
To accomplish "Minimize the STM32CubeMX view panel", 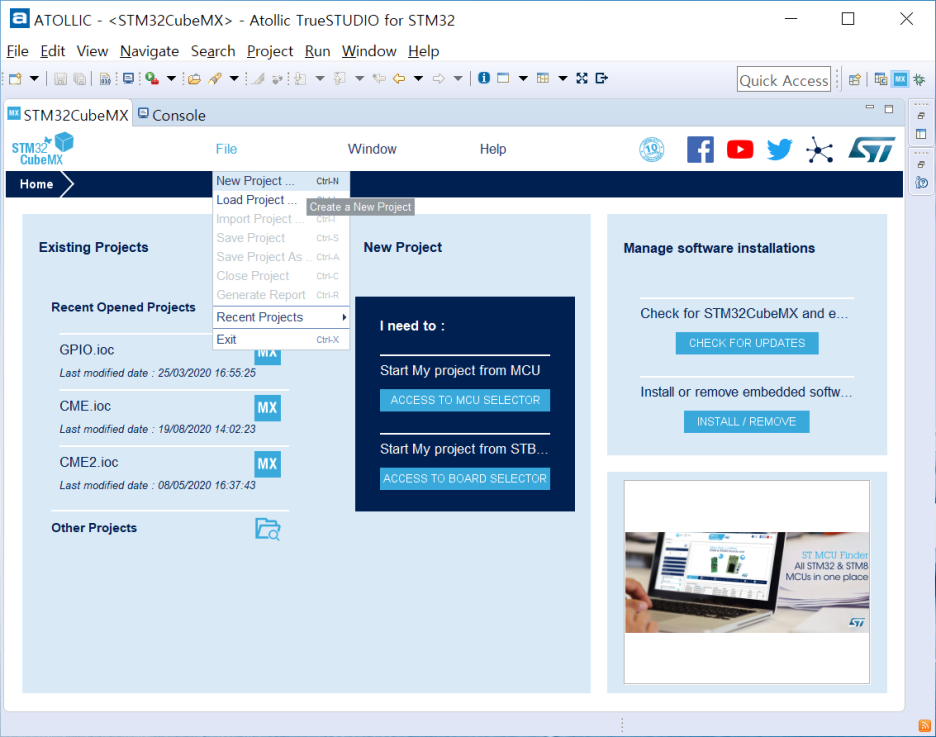I will pos(870,107).
